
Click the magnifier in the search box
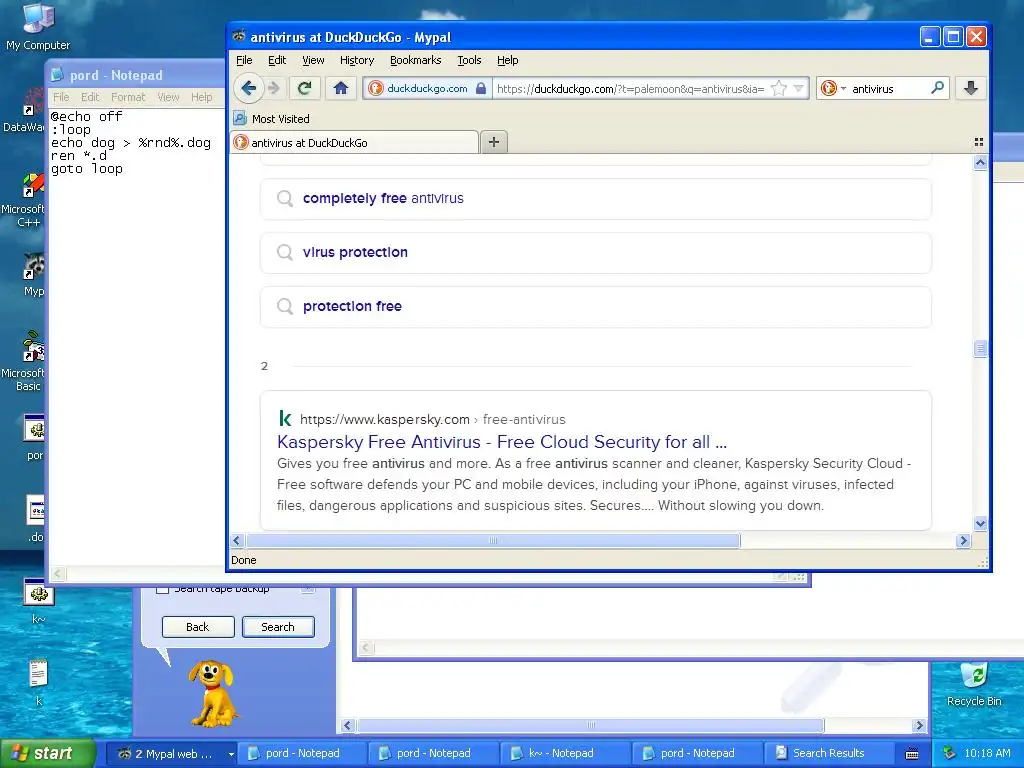point(937,88)
